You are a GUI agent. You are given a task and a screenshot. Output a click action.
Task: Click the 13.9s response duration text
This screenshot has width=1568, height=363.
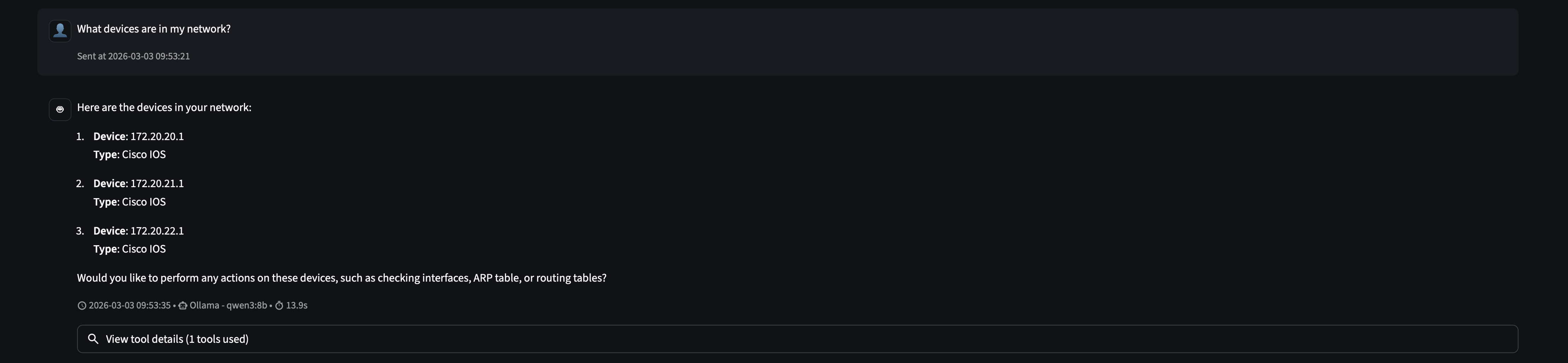[297, 305]
